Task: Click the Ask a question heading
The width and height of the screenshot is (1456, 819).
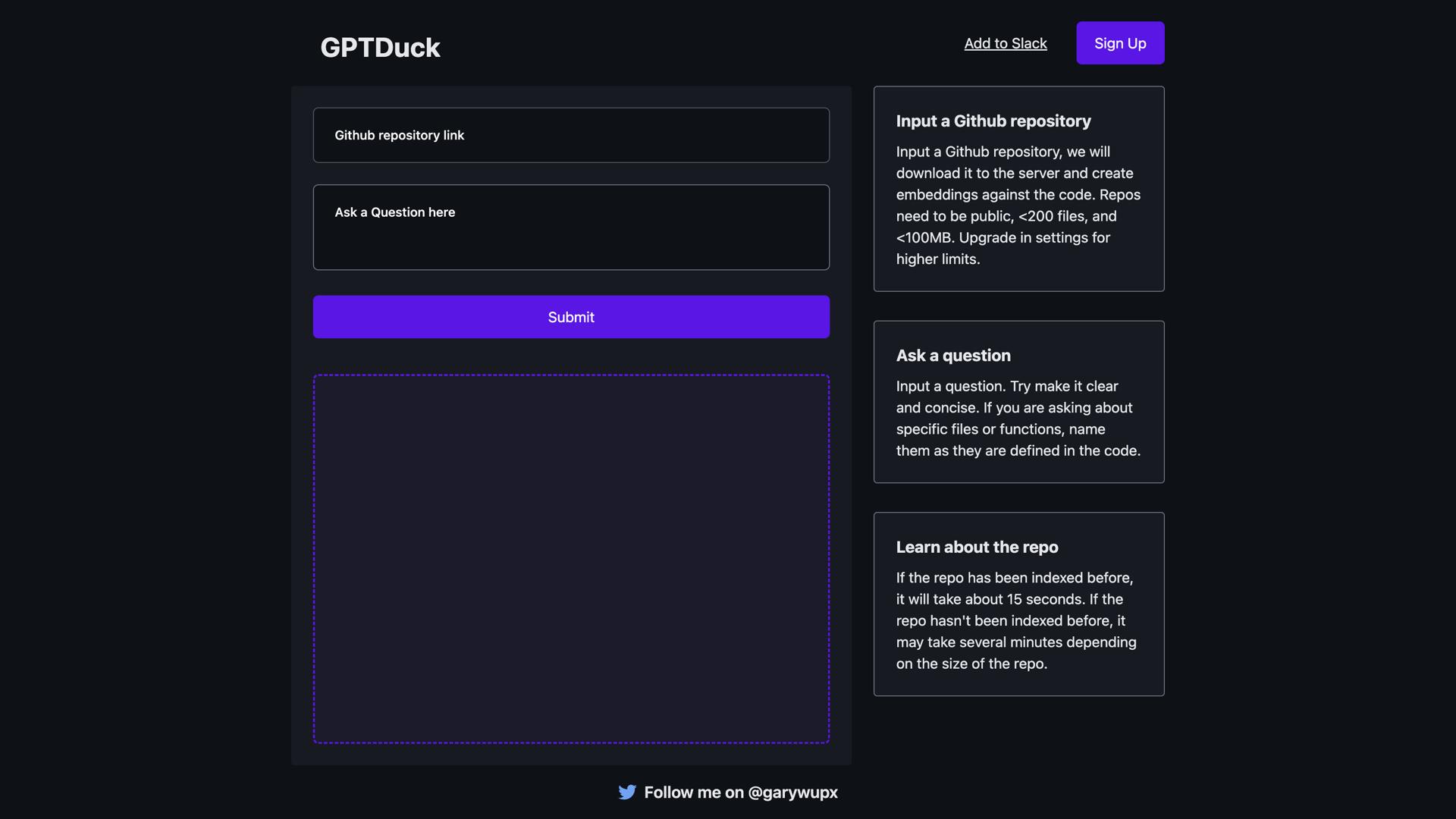Action: 953,355
